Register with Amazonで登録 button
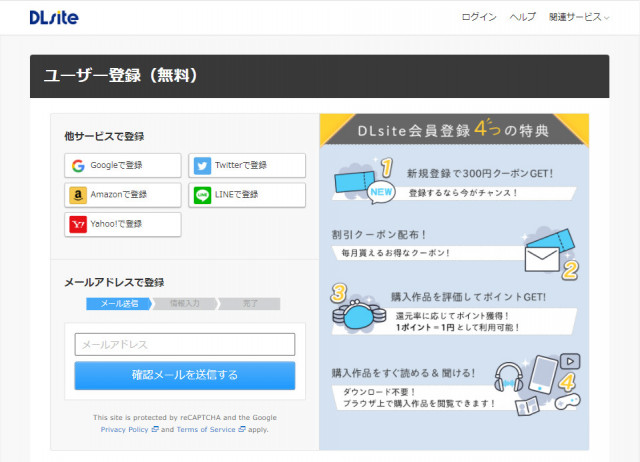This screenshot has height=462, width=640. pyautogui.click(x=122, y=195)
